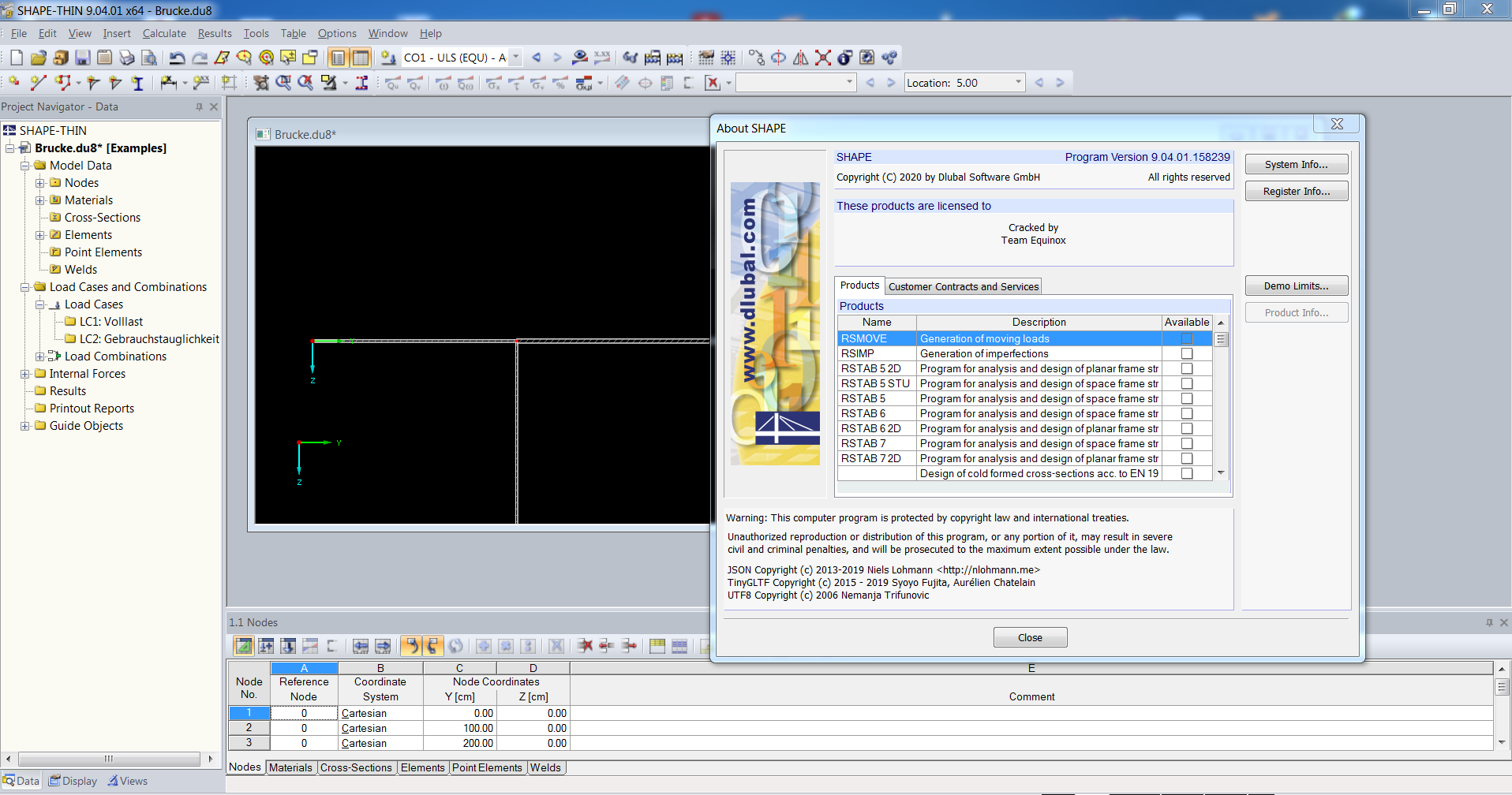Select the I-section element tool icon
Screen dimensions: 1512x795
point(137,83)
